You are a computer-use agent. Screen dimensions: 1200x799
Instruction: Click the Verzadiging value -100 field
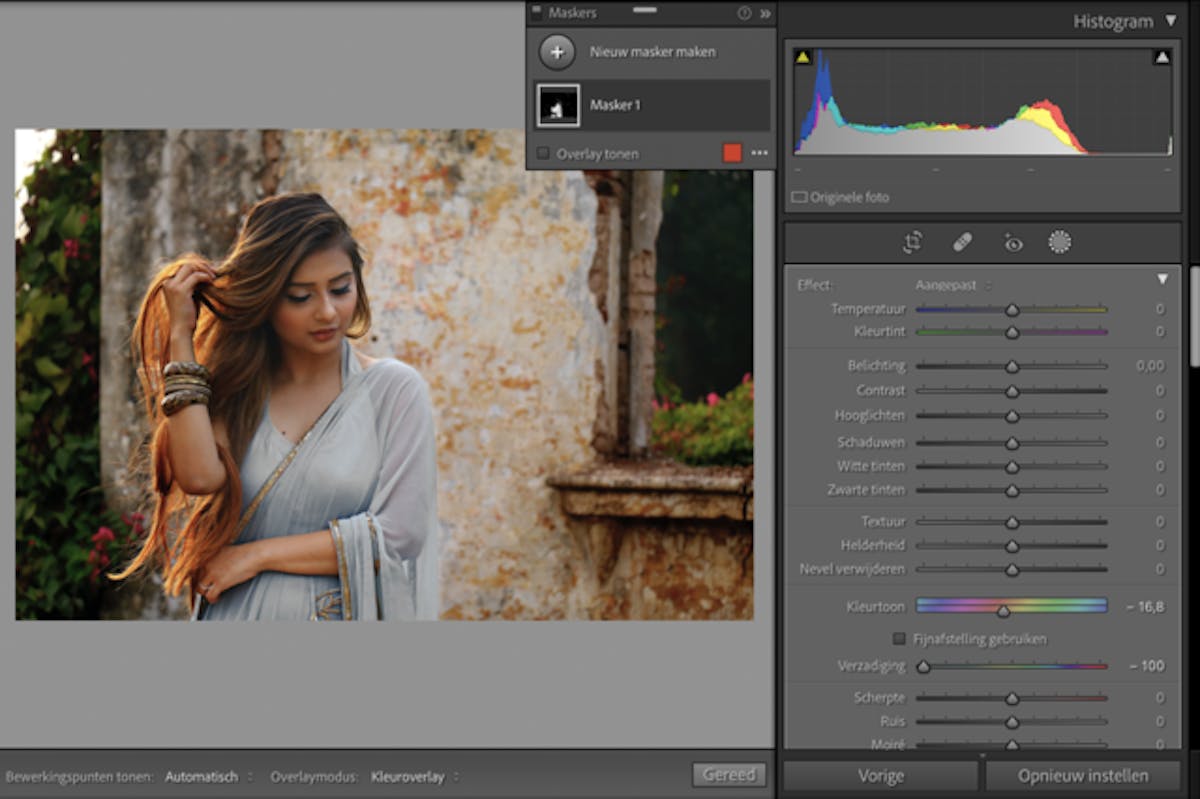click(x=1146, y=666)
